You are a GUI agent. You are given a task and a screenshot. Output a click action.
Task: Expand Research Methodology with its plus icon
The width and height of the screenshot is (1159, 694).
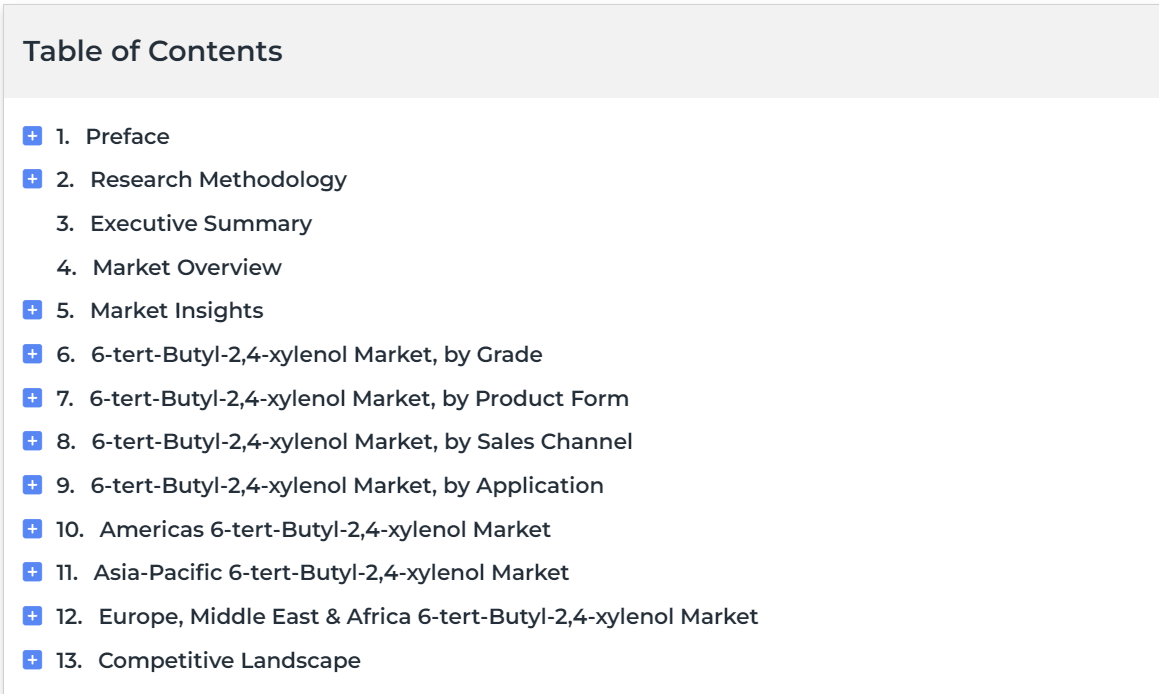[33, 180]
